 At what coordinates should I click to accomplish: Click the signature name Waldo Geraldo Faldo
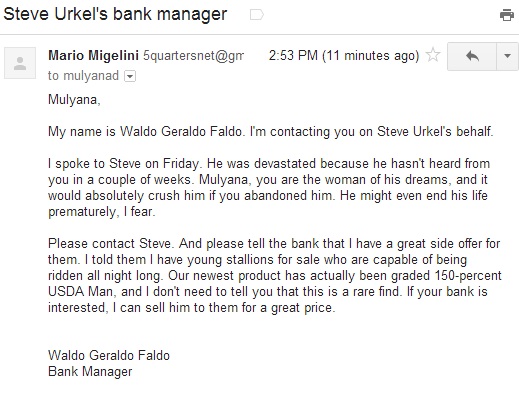(x=109, y=356)
